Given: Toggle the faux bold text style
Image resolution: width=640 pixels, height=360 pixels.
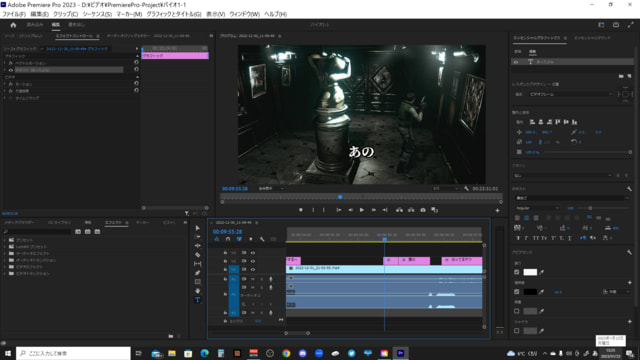Looking at the screenshot, I should (518, 238).
